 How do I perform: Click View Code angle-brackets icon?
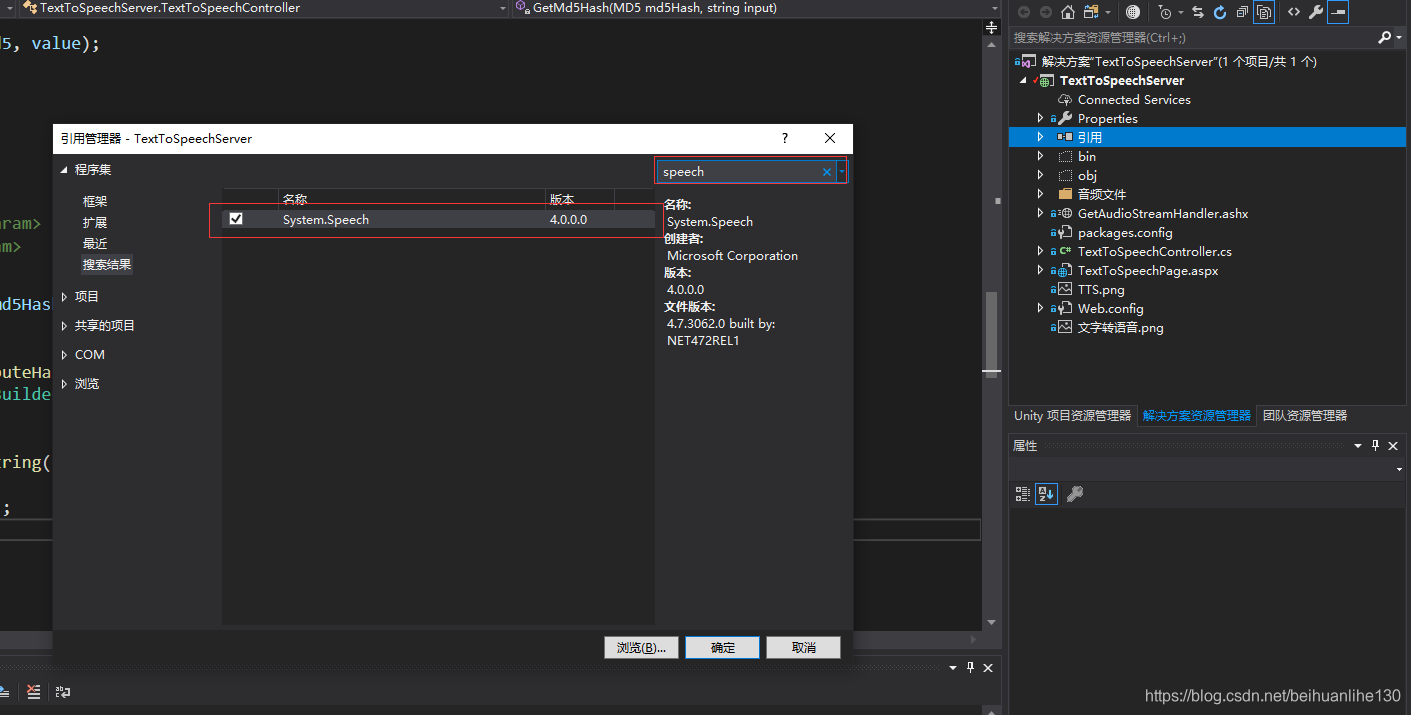(1294, 12)
